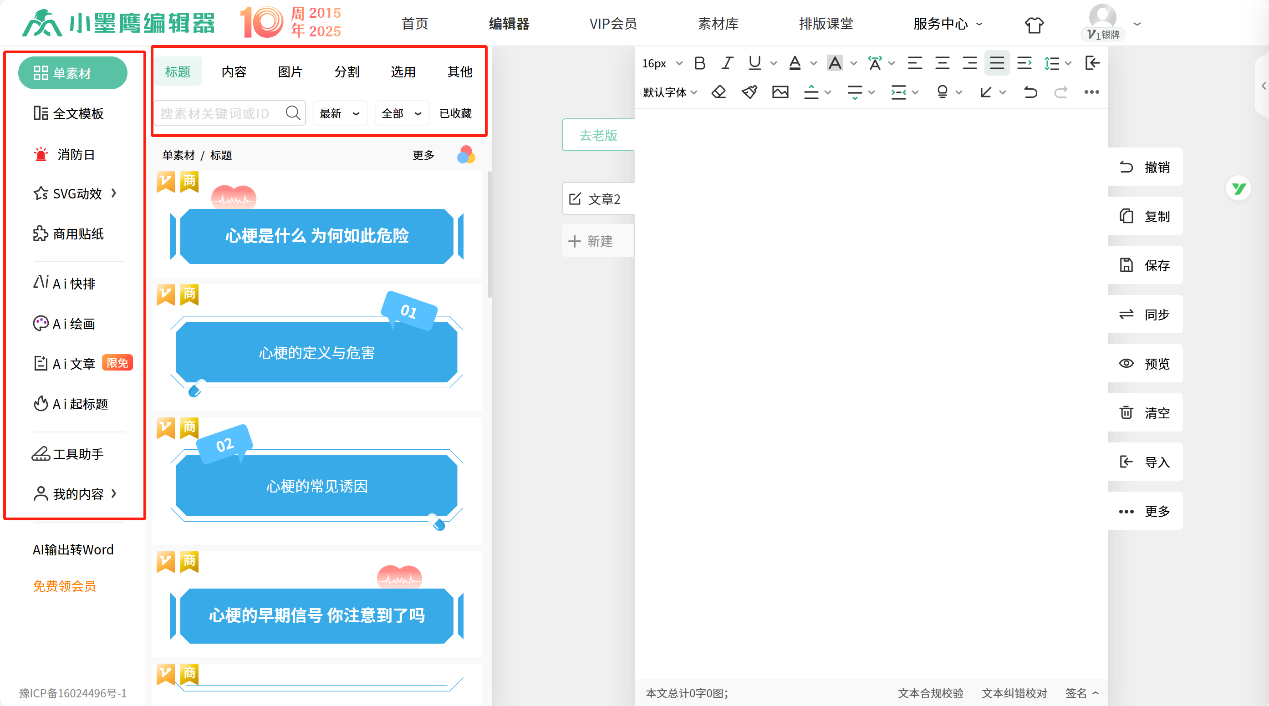Viewport: 1269px width, 706px height.
Task: Expand the 最新 sort dropdown
Action: pos(340,113)
